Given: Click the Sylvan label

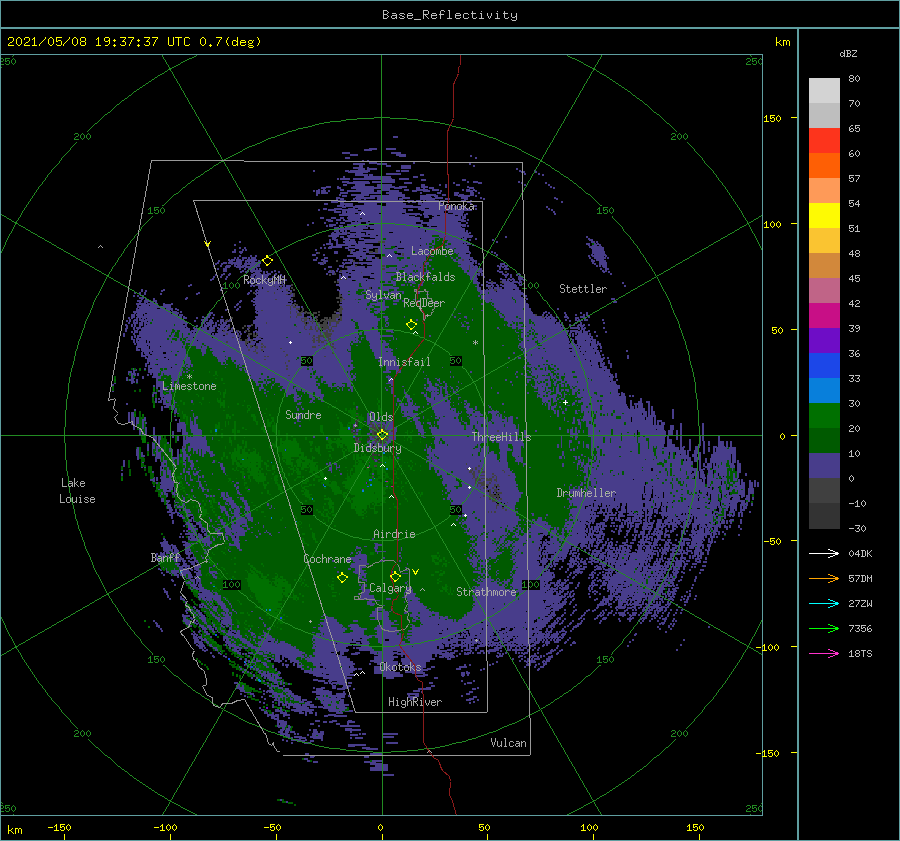Looking at the screenshot, I should click(383, 295).
